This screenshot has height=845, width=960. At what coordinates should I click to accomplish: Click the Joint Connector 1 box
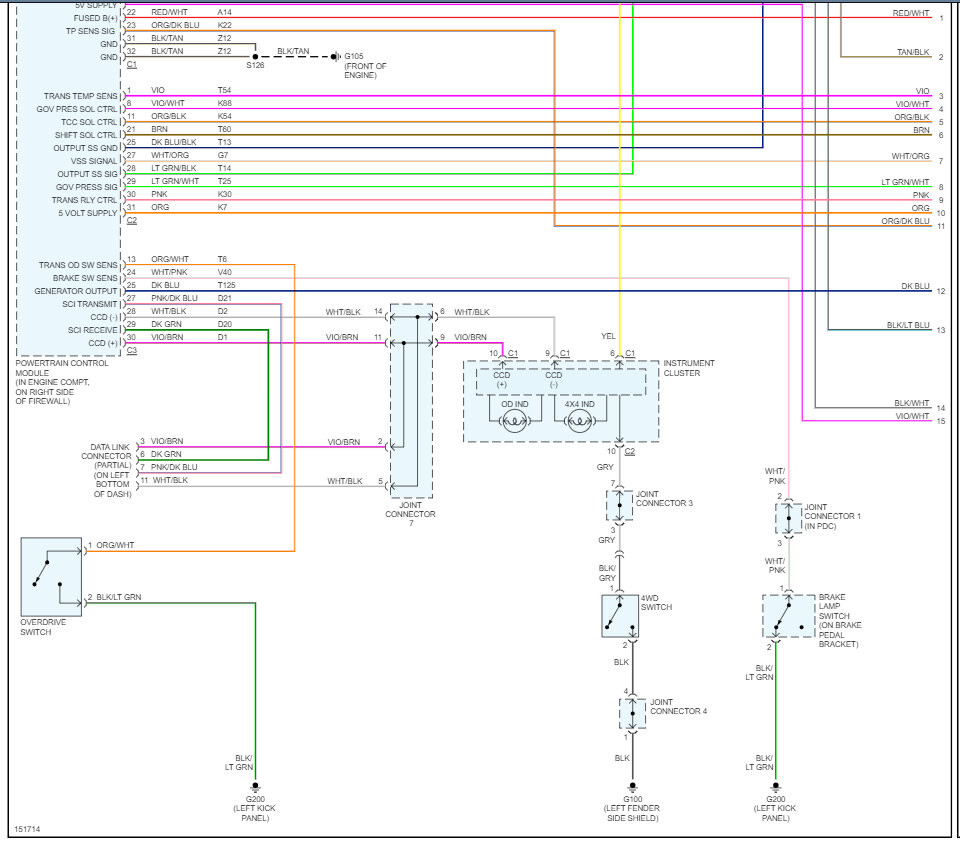pos(789,518)
